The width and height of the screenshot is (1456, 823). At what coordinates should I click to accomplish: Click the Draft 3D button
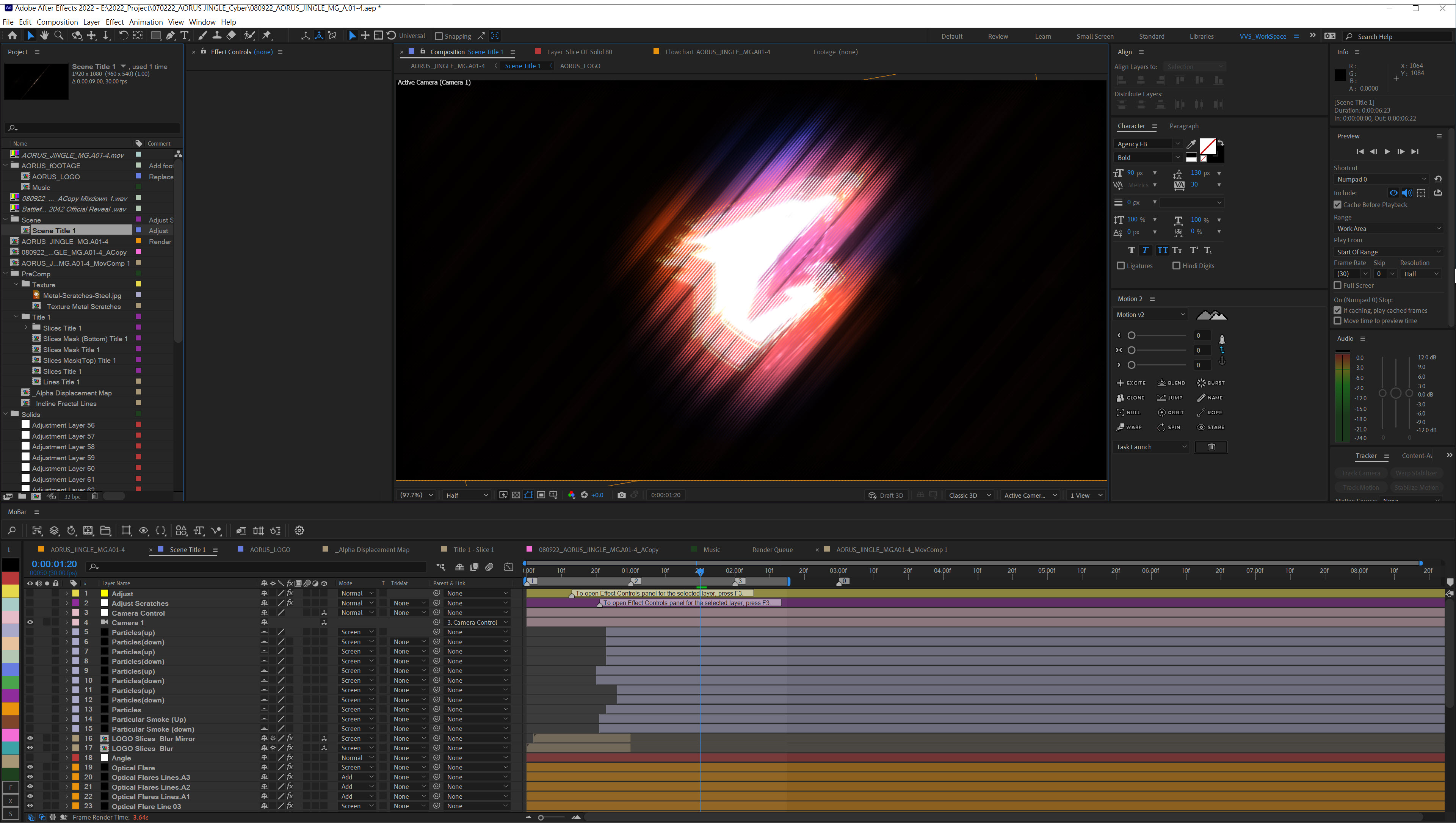[886, 495]
